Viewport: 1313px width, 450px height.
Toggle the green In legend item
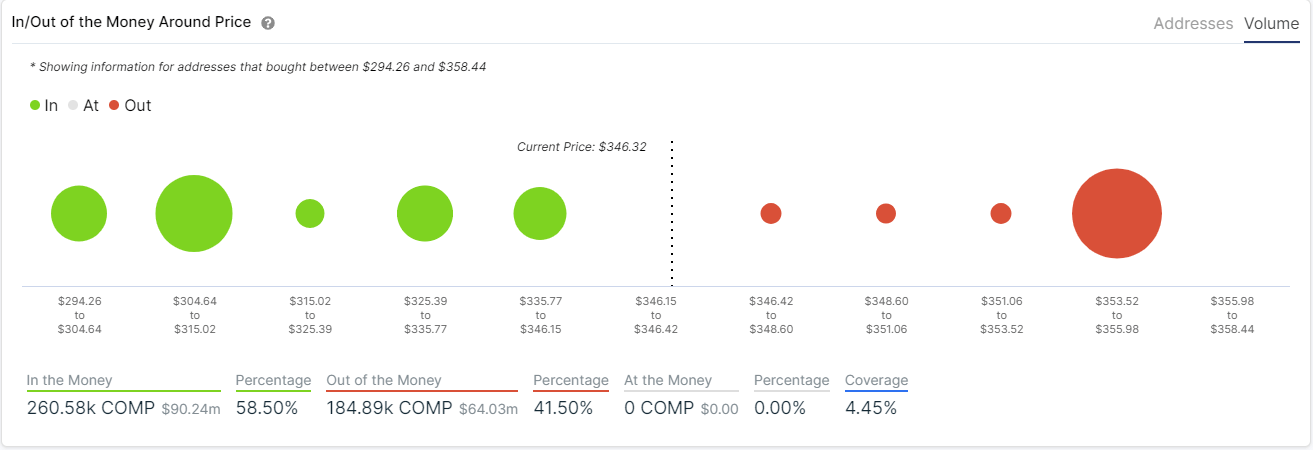[x=44, y=105]
